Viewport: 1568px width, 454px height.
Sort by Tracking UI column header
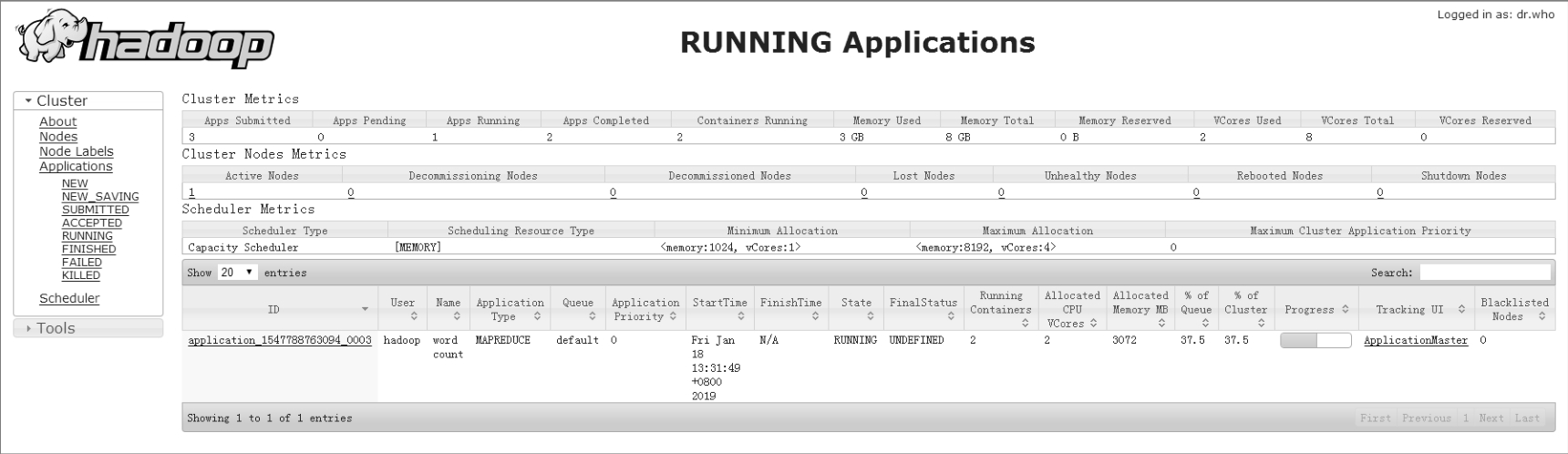(x=1416, y=310)
